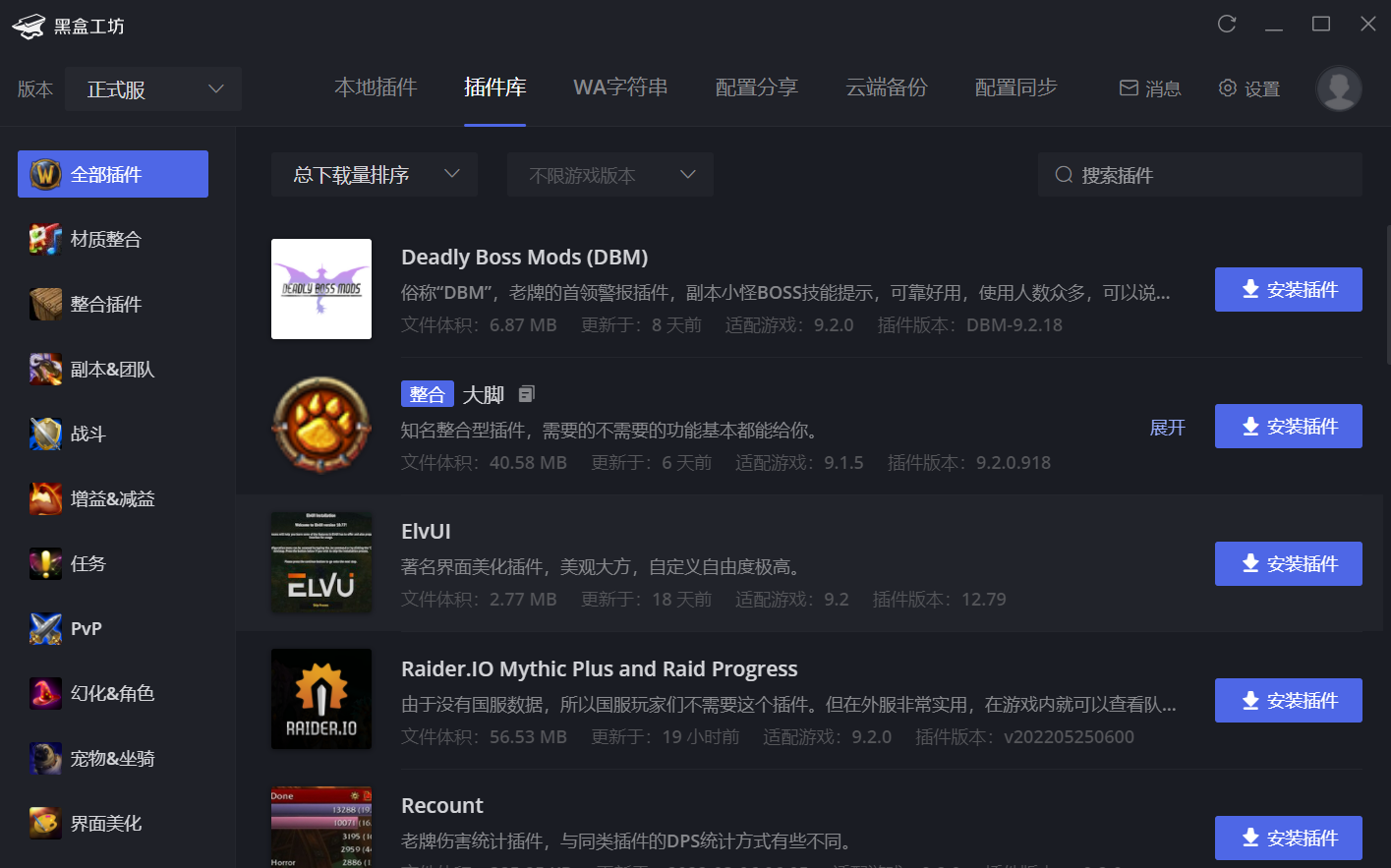
Task: Open the PvP addon category
Action: 86,628
